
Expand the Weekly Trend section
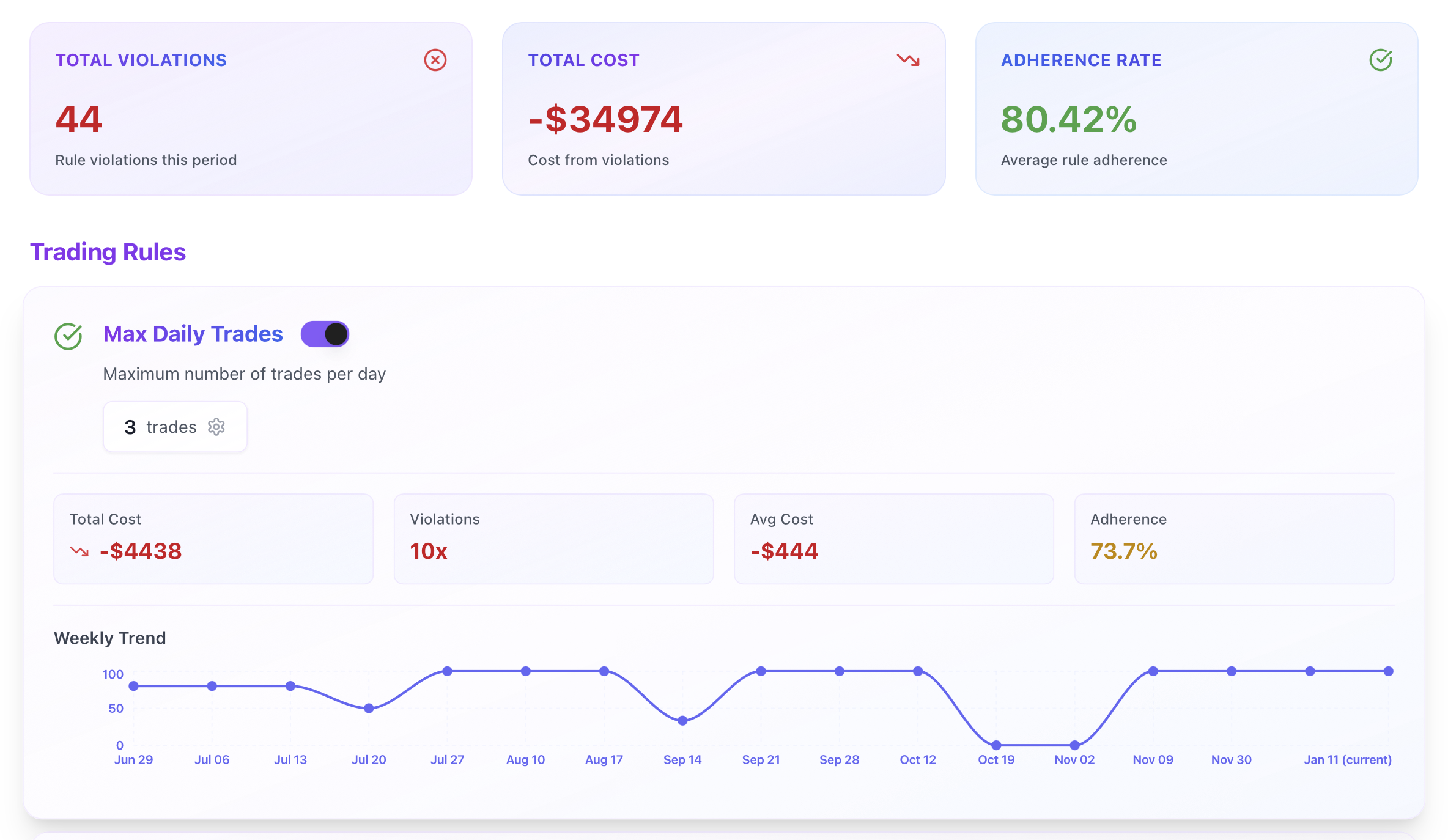tap(109, 638)
